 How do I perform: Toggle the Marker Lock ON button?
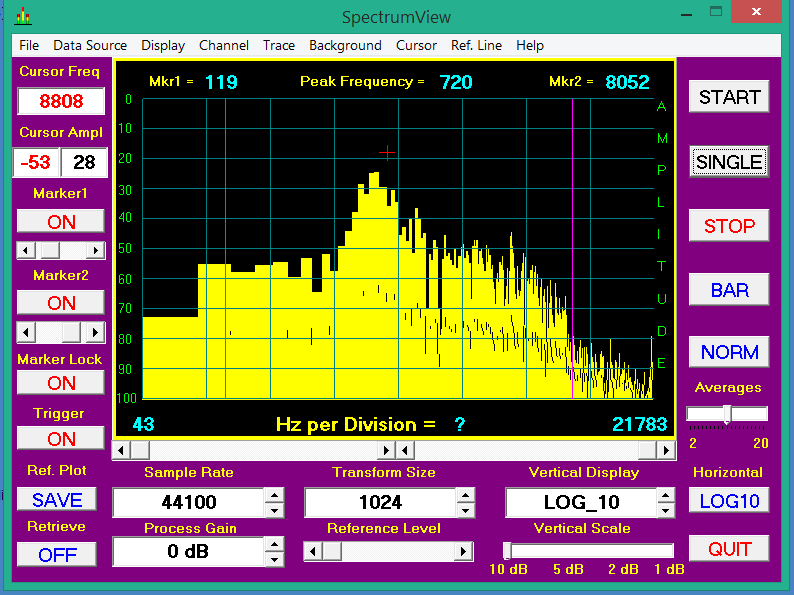pos(61,383)
